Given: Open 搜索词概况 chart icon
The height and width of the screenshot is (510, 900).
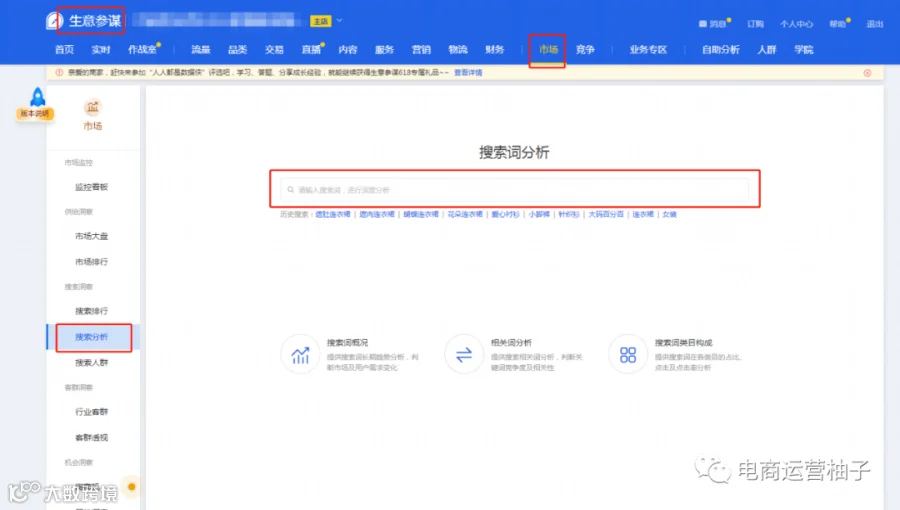Looking at the screenshot, I should pos(300,355).
